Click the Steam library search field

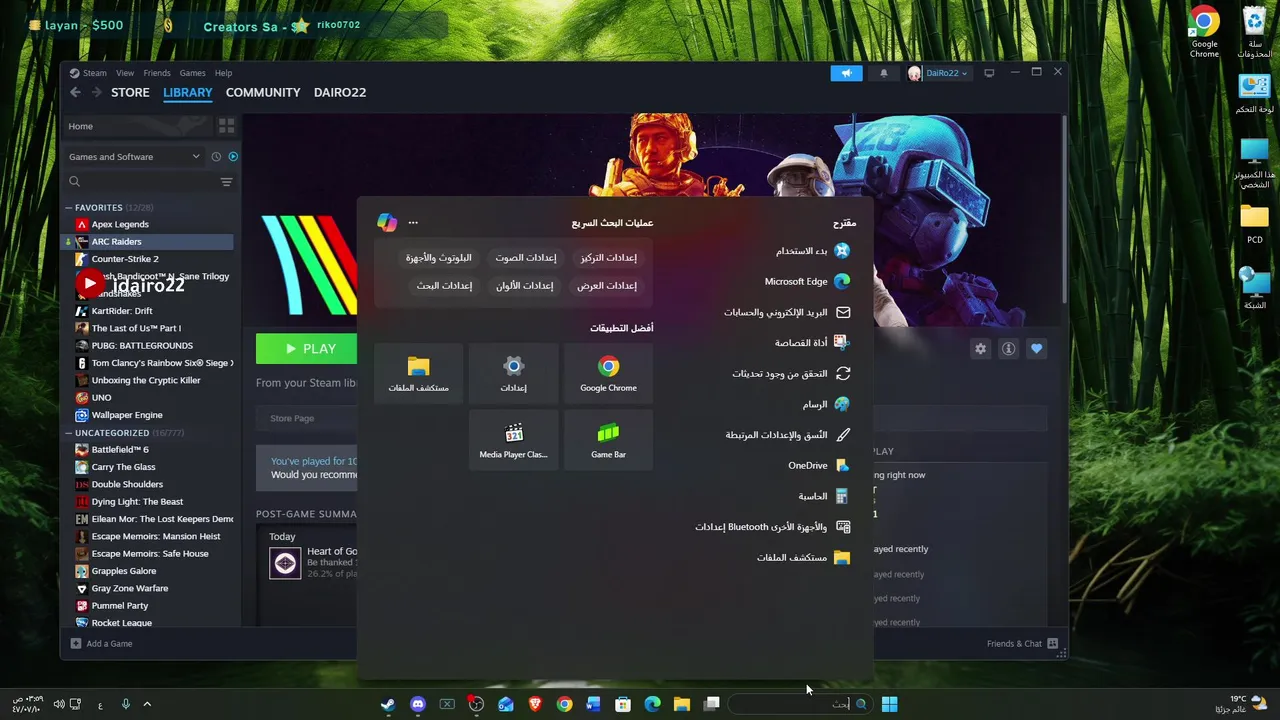tap(140, 182)
